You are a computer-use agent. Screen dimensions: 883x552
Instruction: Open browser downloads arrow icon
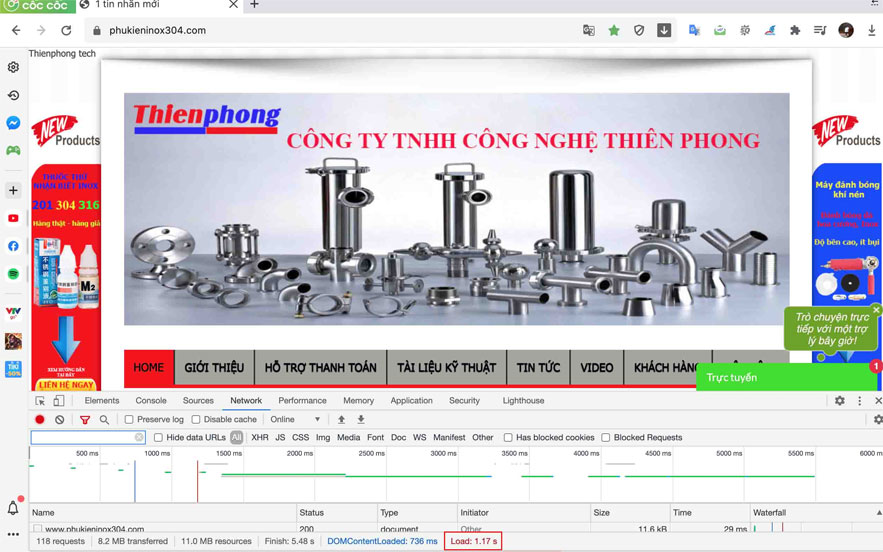(871, 30)
